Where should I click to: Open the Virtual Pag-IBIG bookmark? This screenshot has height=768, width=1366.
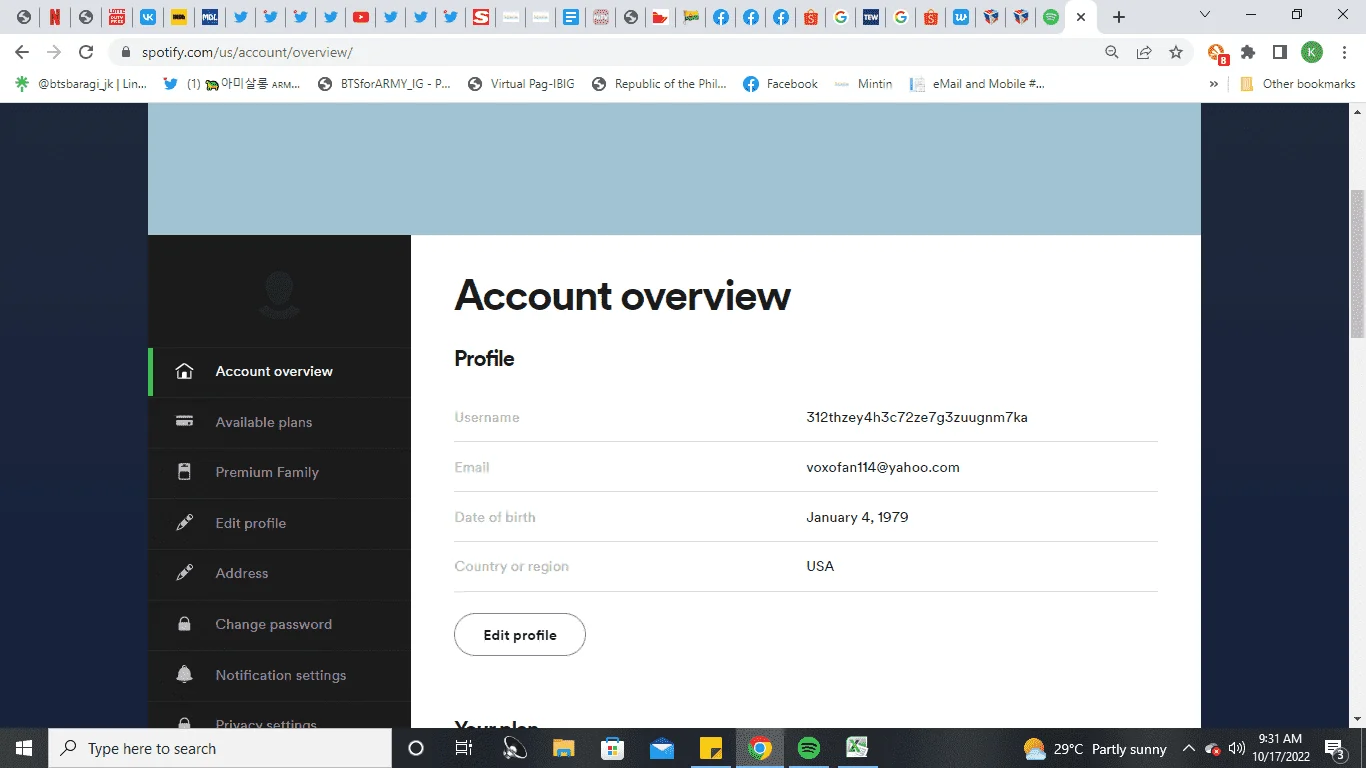[522, 84]
